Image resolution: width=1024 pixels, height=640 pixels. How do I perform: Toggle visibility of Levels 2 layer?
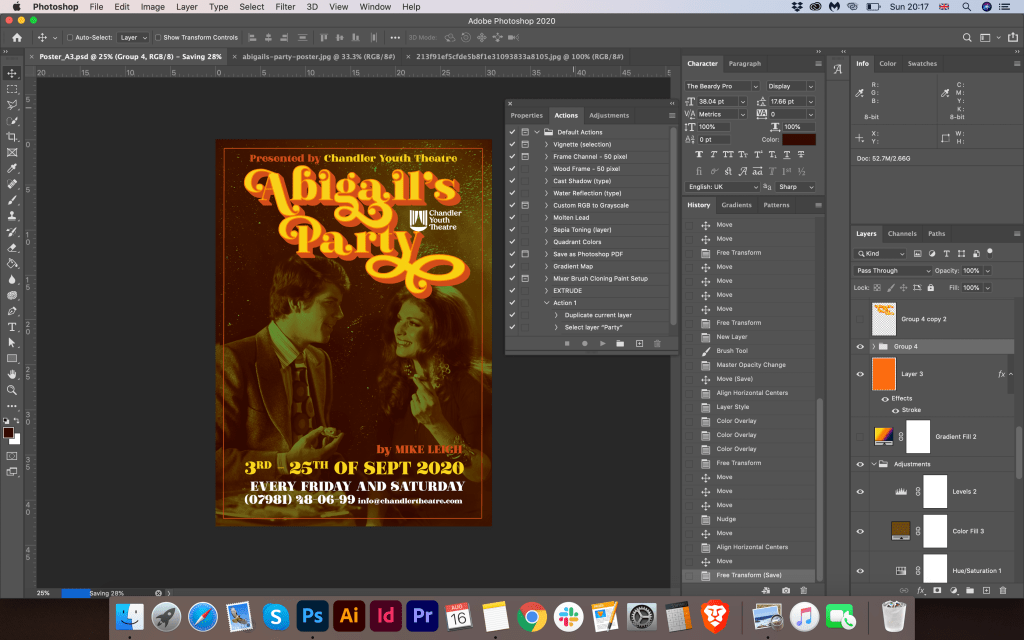(x=860, y=491)
